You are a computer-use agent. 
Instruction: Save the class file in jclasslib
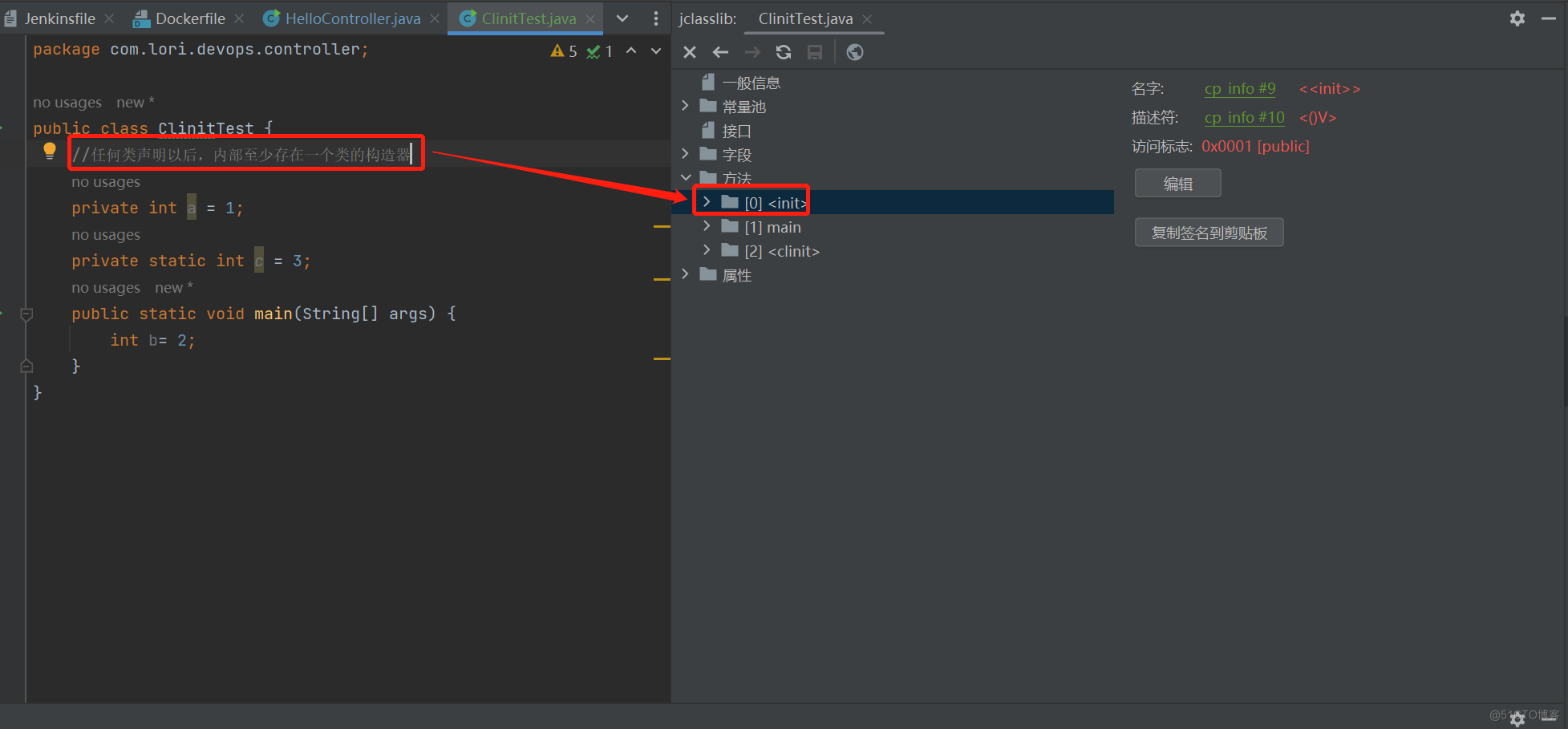click(x=815, y=52)
